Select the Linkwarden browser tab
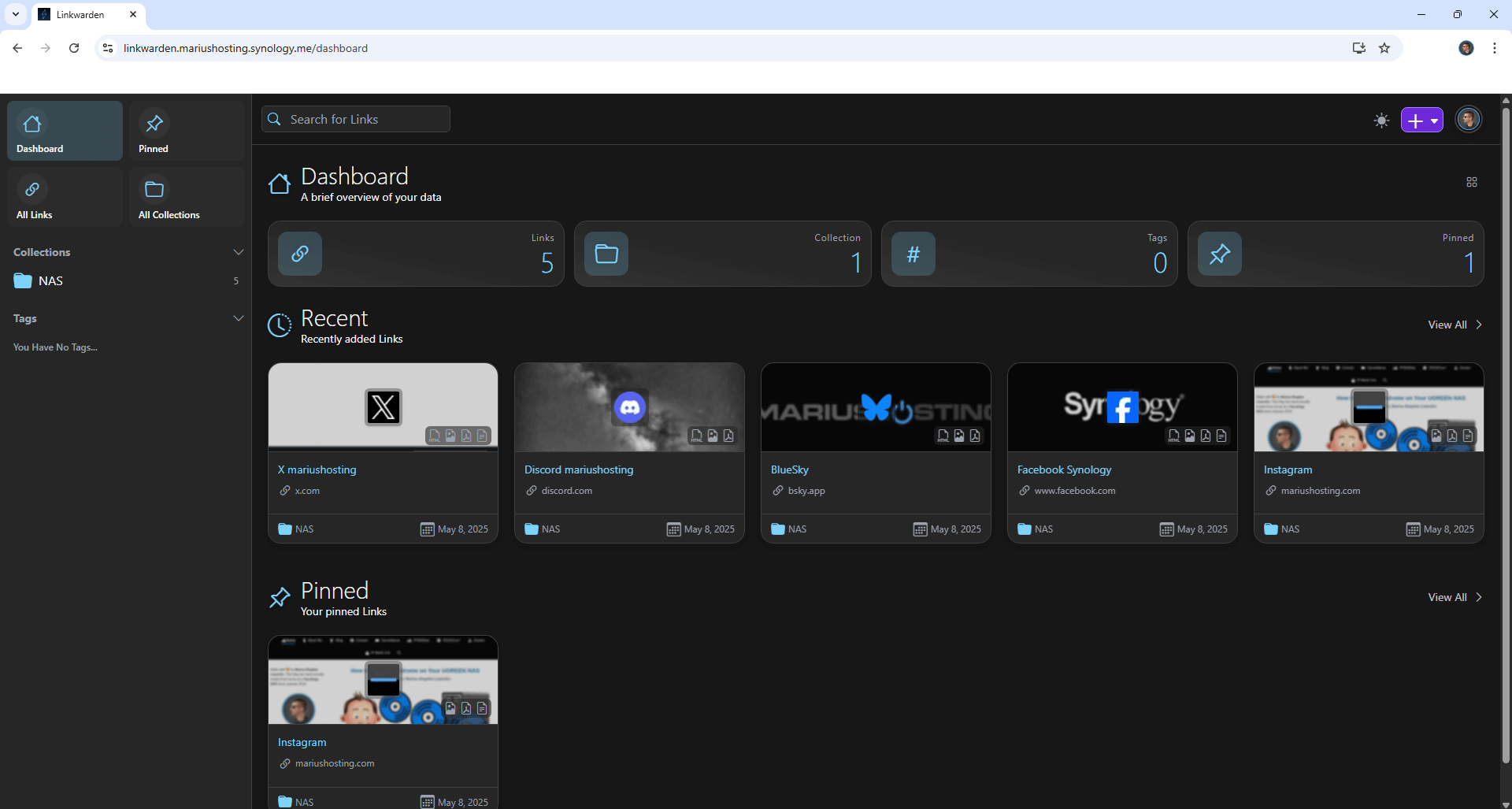This screenshot has width=1512, height=809. click(88, 15)
